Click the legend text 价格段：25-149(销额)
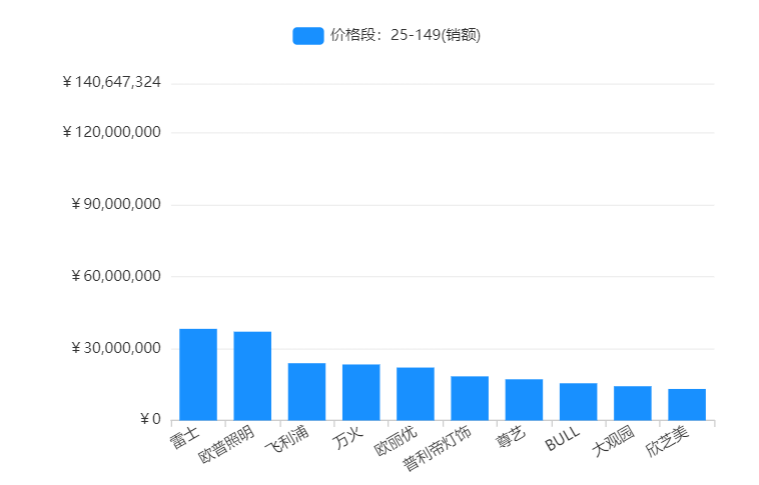 pos(405,36)
